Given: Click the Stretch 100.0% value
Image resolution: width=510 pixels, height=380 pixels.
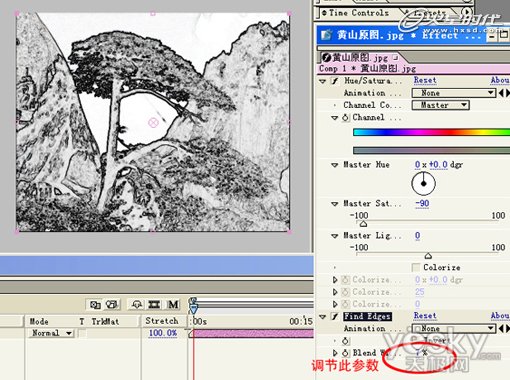Looking at the screenshot, I should (x=163, y=333).
